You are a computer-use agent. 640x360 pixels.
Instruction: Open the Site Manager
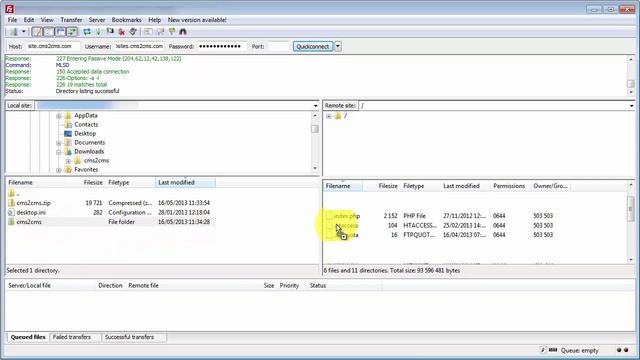coord(13,31)
